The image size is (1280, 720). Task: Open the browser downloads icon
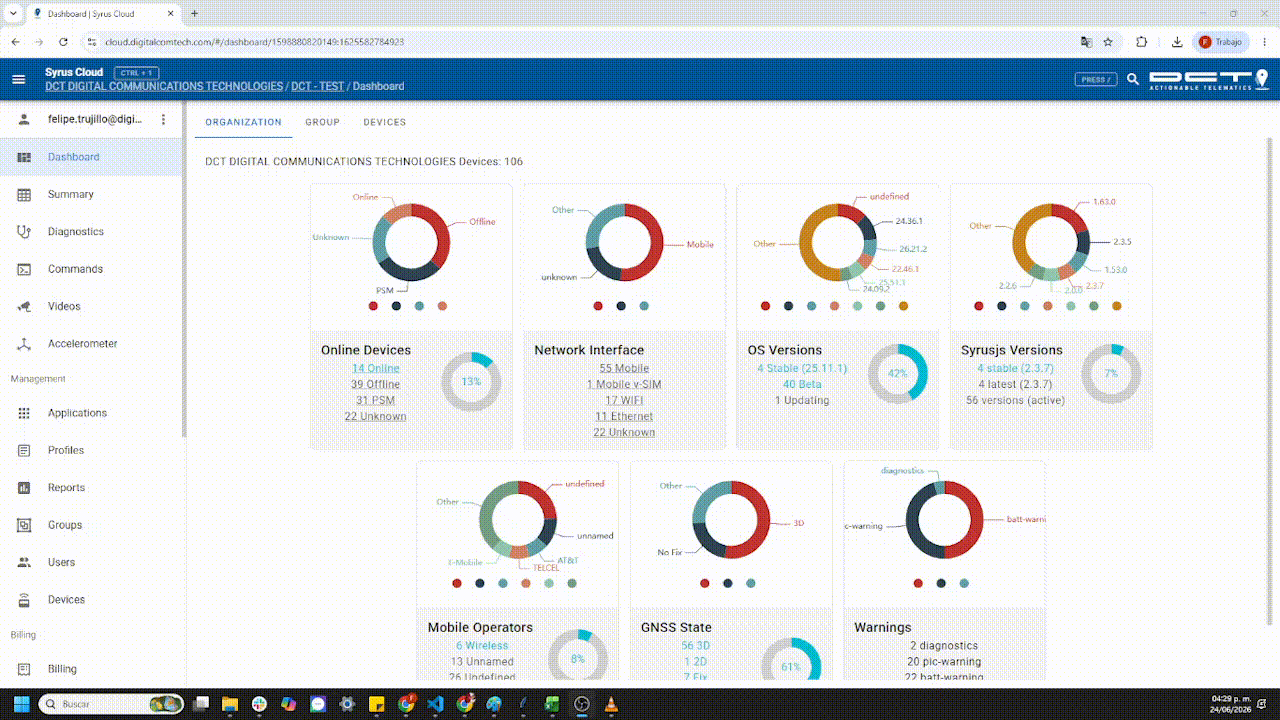coord(1177,42)
